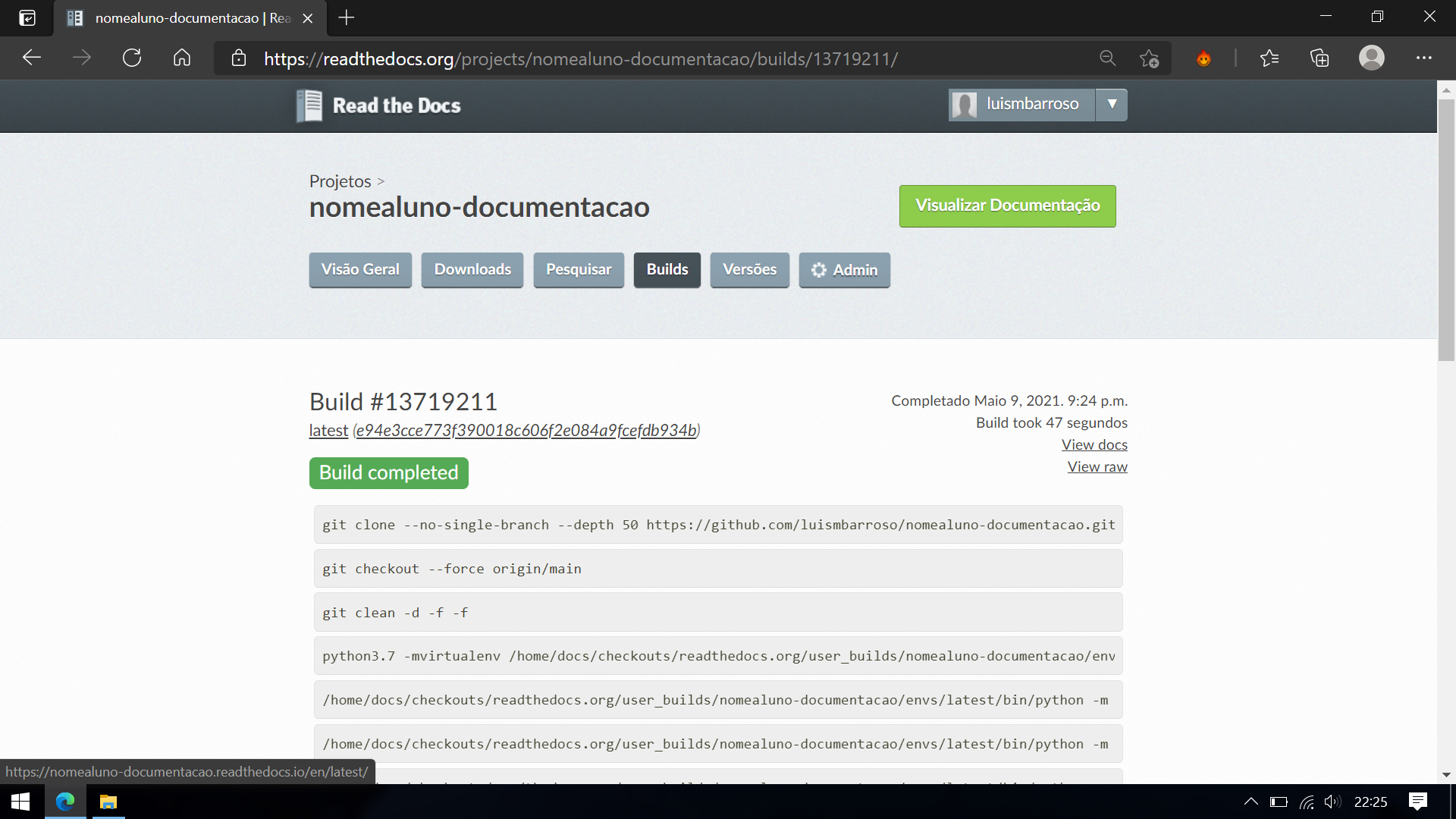Open the browser home icon
The image size is (1456, 819).
182,58
